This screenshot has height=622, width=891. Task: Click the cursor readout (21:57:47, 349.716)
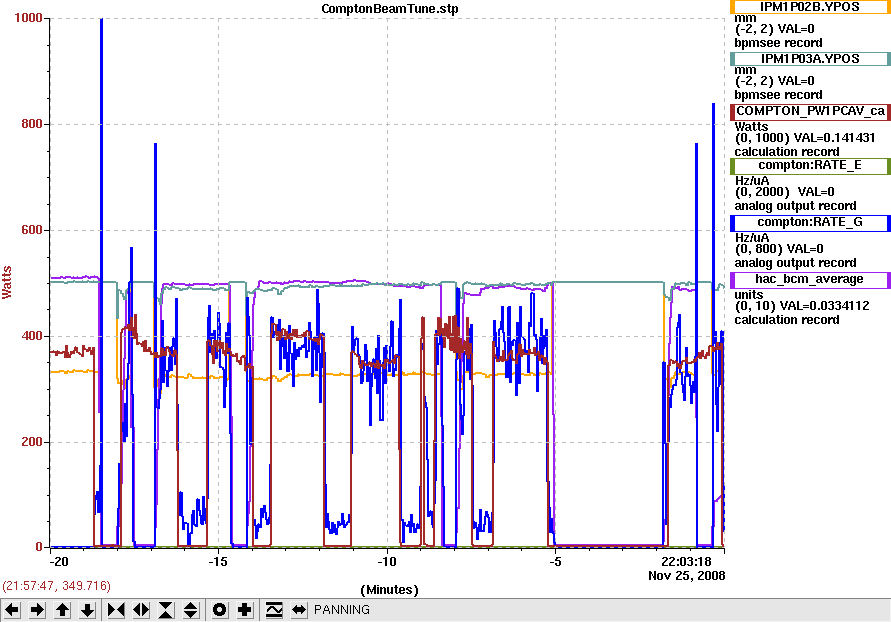pyautogui.click(x=56, y=586)
